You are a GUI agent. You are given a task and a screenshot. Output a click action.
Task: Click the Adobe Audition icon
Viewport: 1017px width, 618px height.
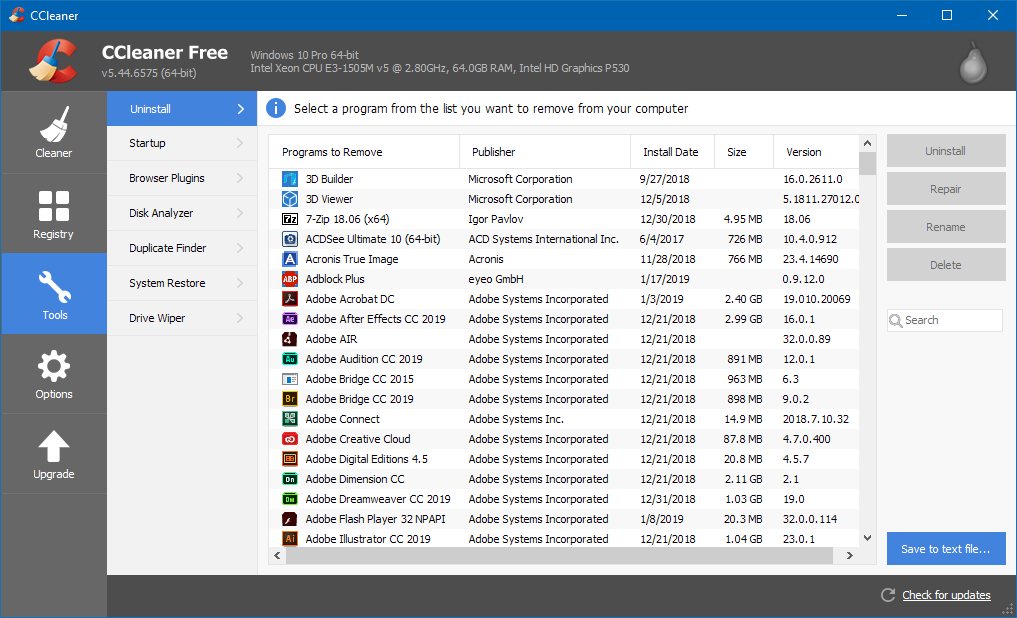pos(290,359)
